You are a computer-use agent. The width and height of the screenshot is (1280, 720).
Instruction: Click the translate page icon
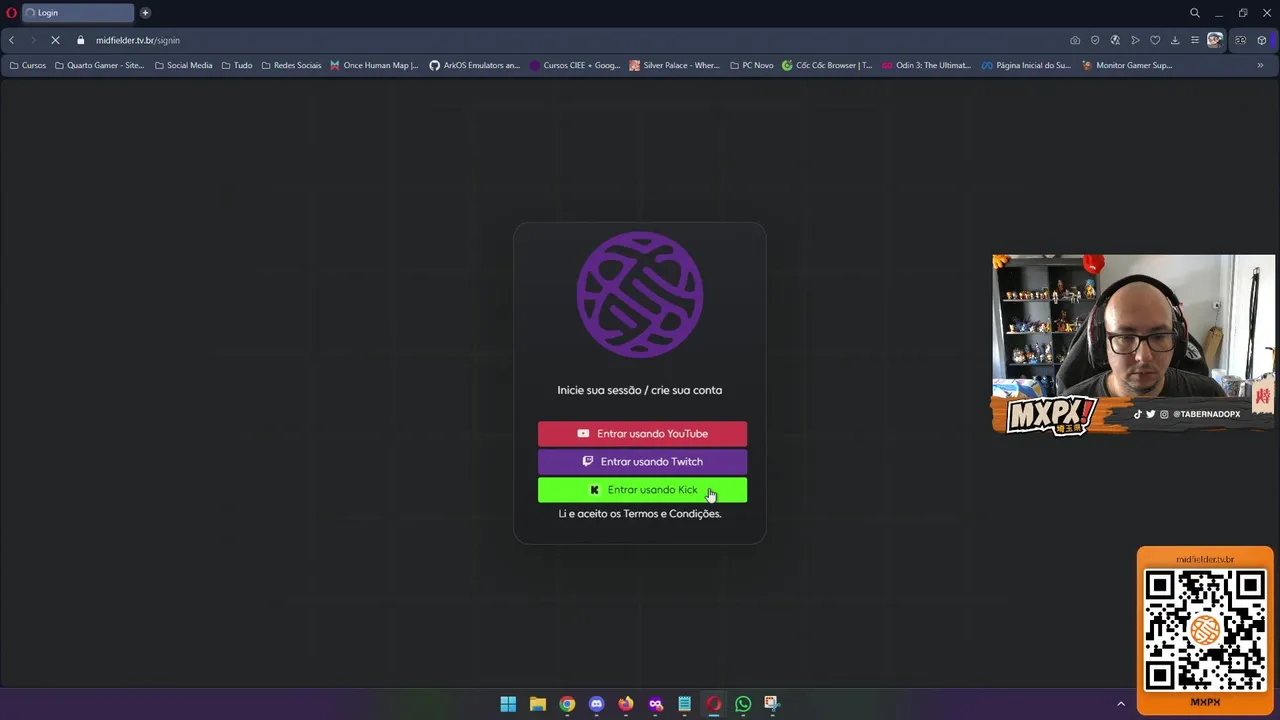point(1115,40)
